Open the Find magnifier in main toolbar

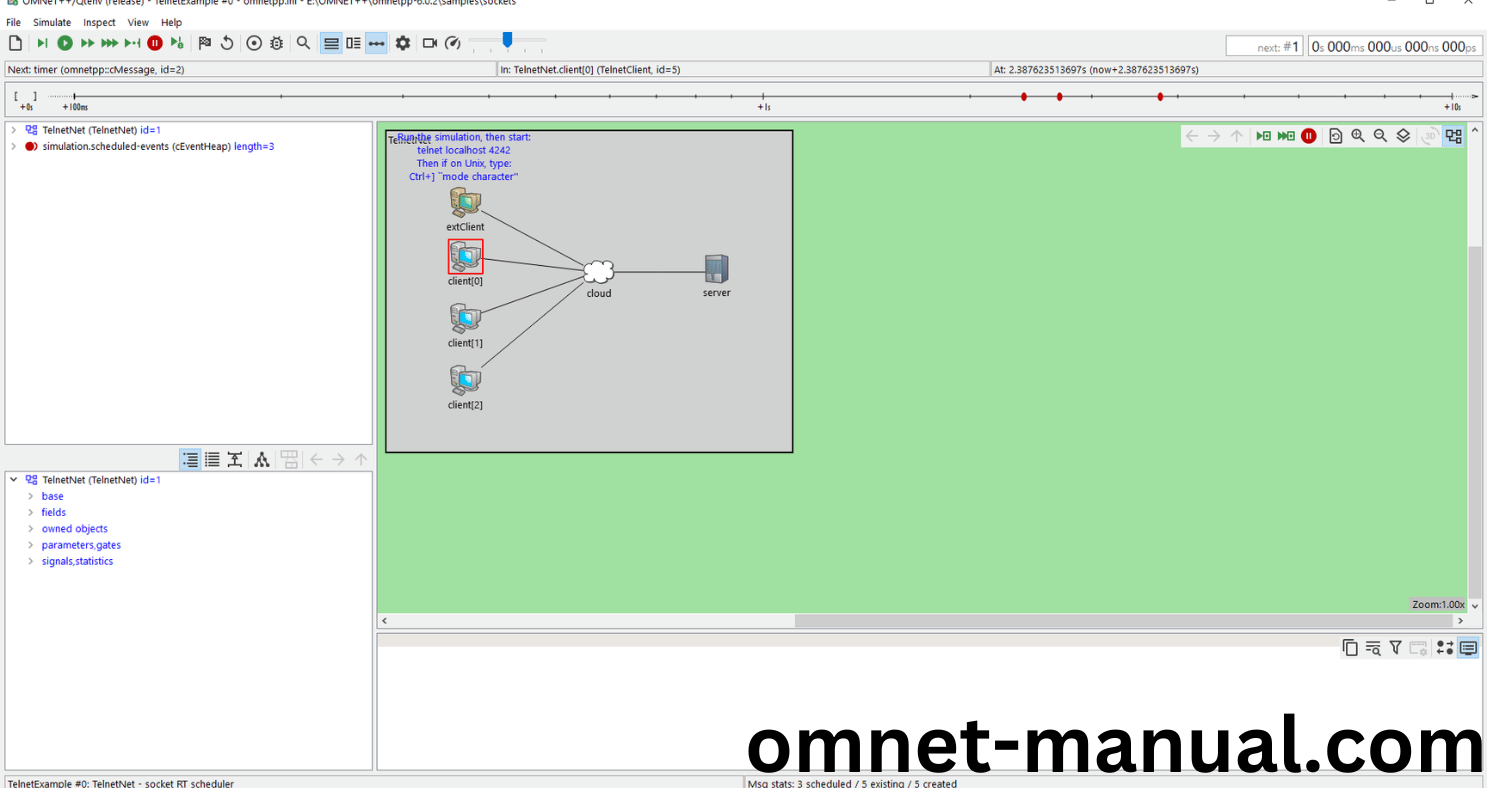pos(303,43)
